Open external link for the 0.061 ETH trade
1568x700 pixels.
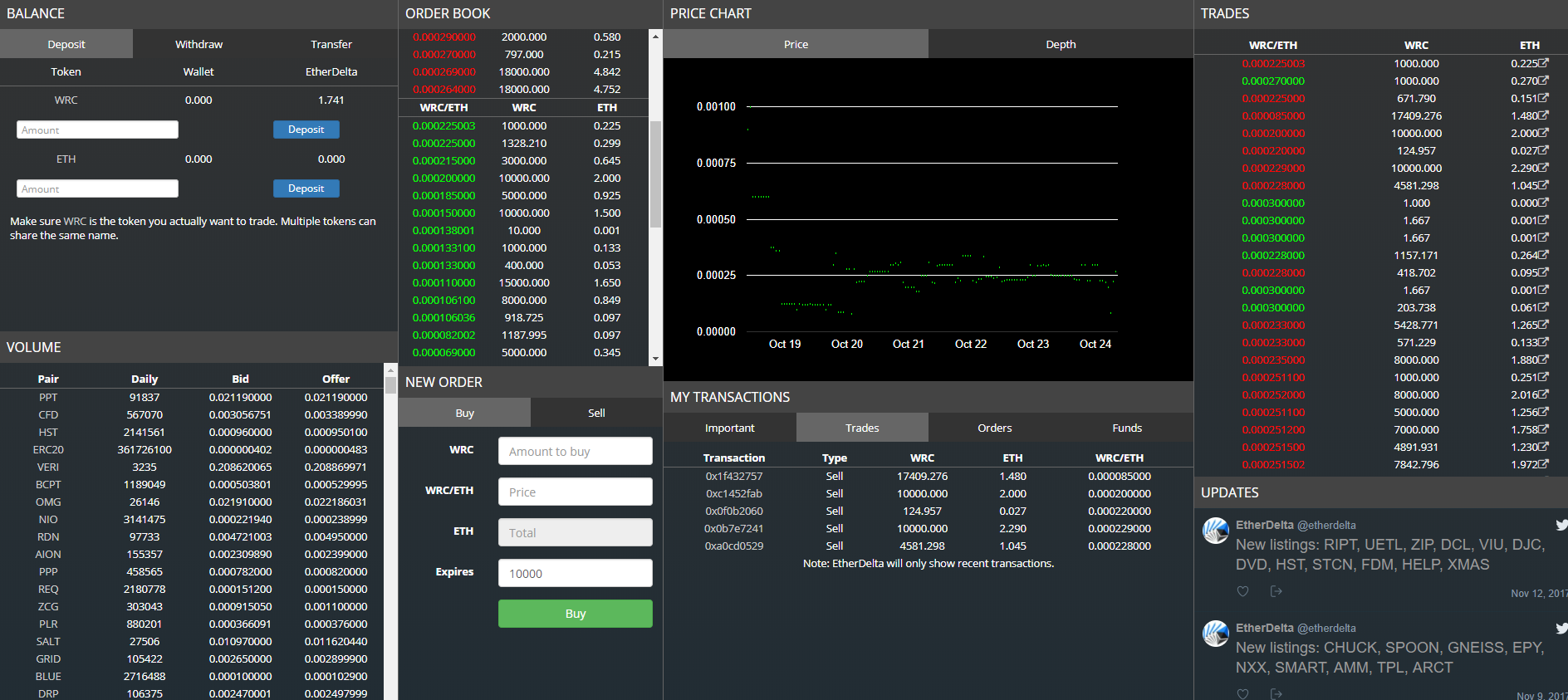click(x=1543, y=307)
